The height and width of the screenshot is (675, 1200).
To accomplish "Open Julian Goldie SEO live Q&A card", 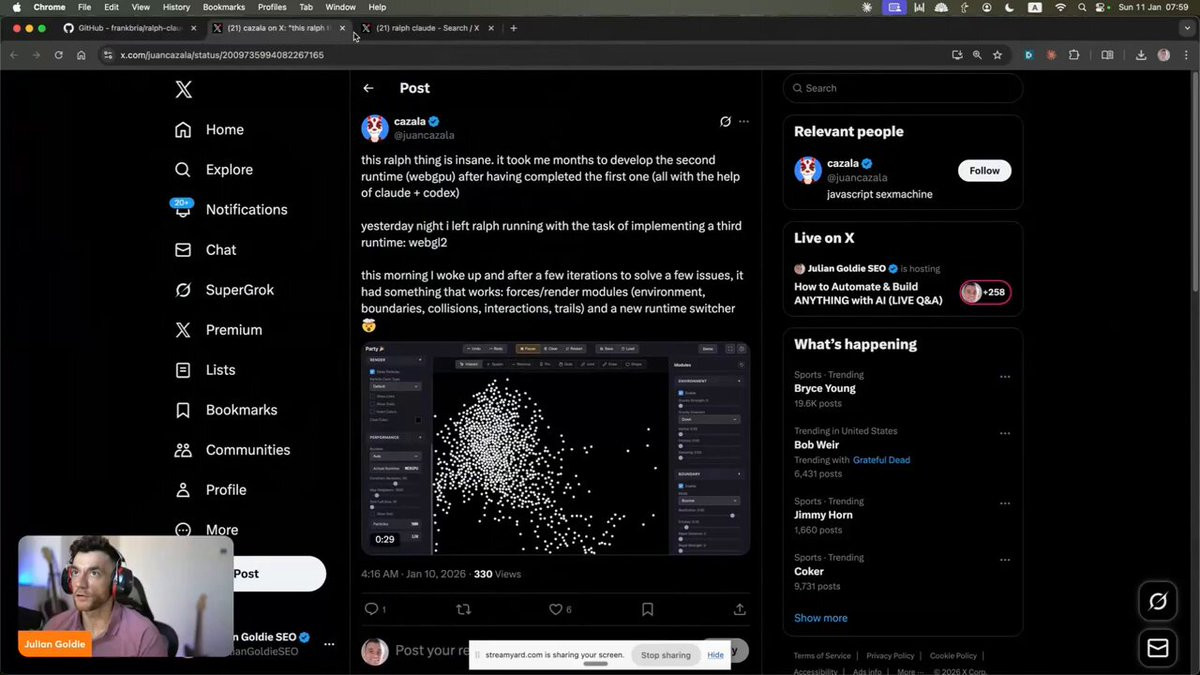I will click(903, 285).
